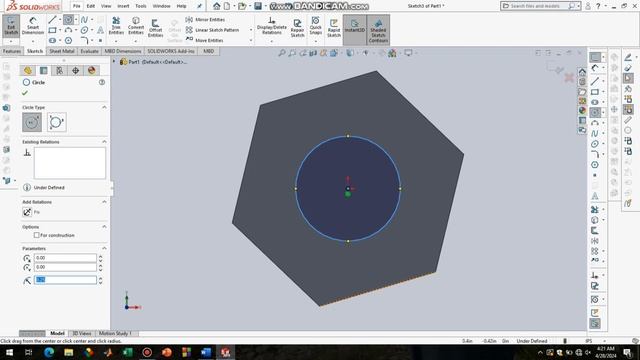Collapse the Existing Relations section
Image resolution: width=640 pixels, height=360 pixels.
point(104,142)
